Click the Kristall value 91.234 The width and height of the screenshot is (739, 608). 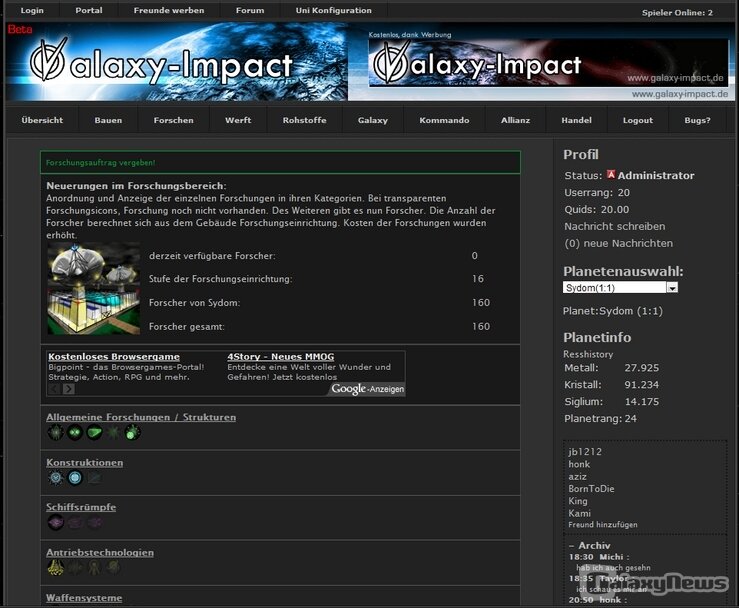coord(641,385)
